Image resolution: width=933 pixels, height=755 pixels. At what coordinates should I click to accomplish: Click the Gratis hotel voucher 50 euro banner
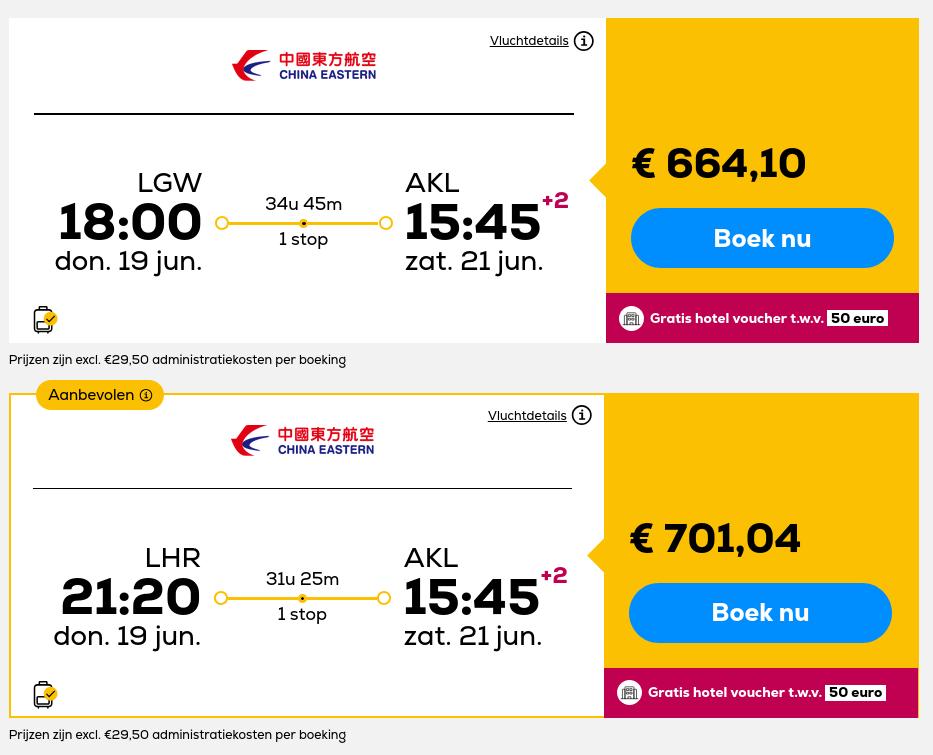tap(762, 318)
